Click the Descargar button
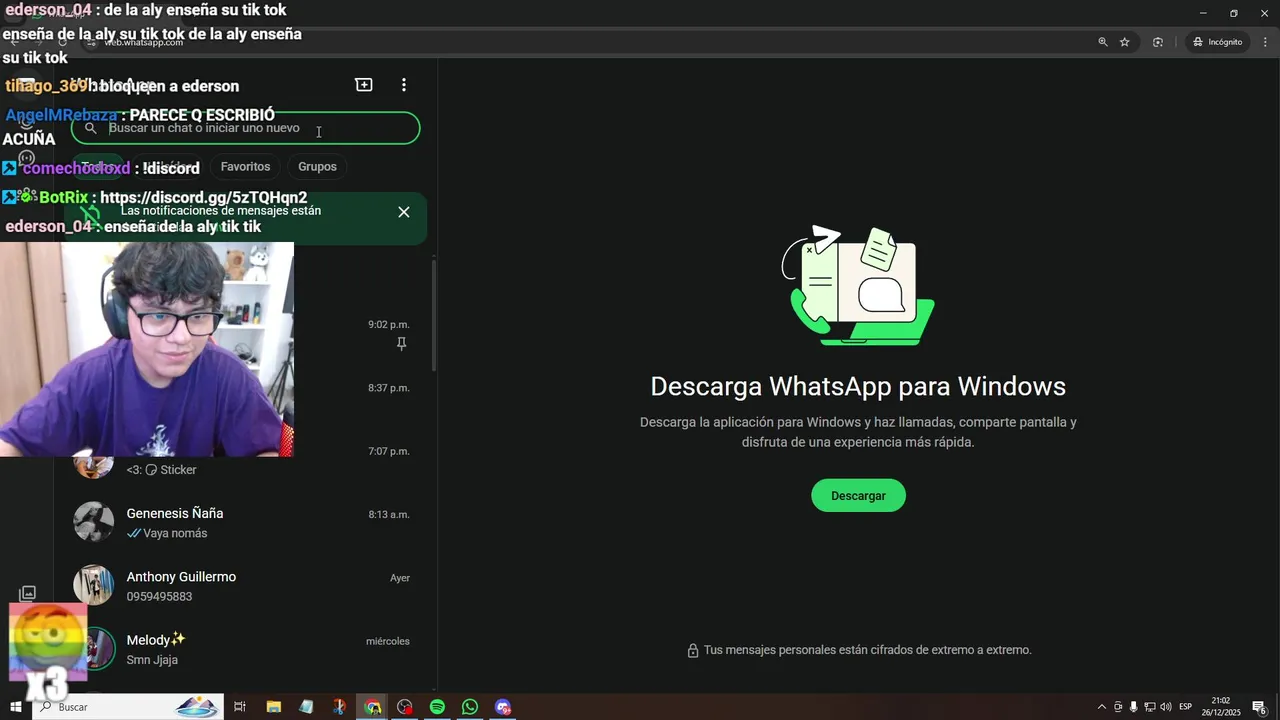 click(x=858, y=495)
